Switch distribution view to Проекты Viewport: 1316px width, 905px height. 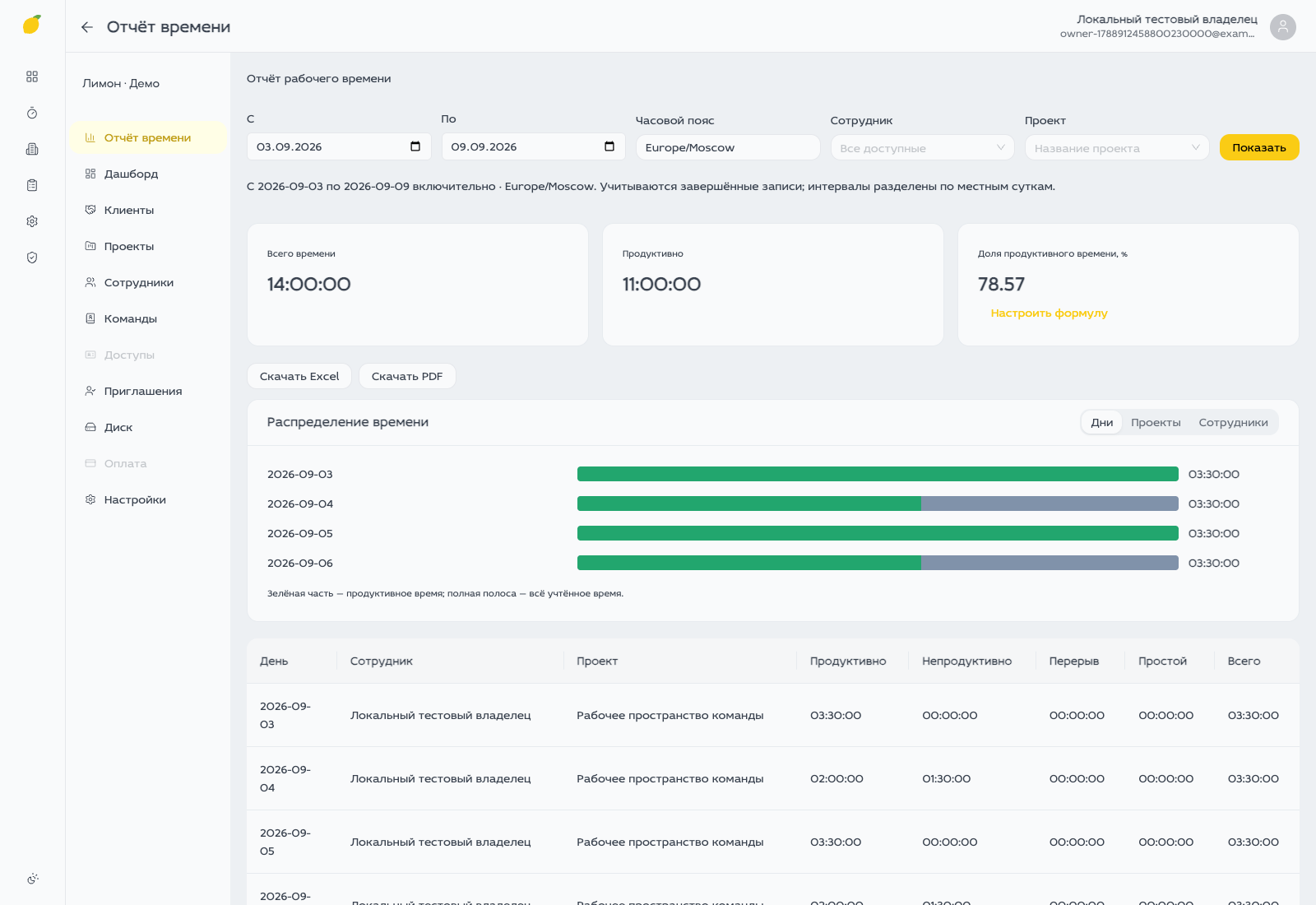point(1156,422)
